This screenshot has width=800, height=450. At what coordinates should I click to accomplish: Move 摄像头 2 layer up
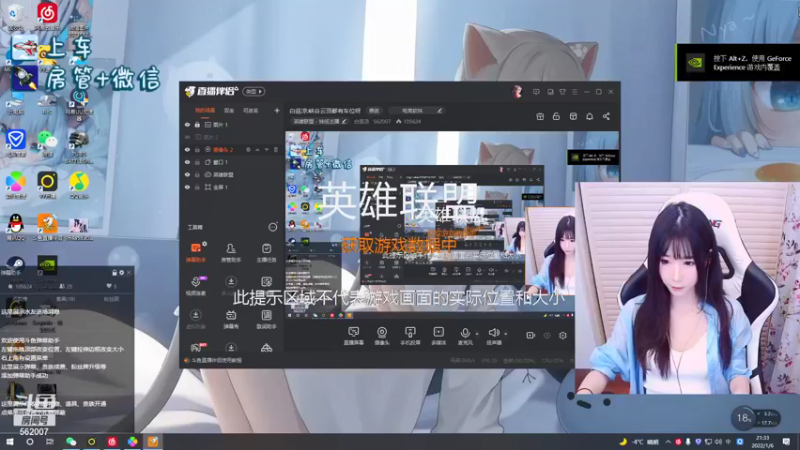[x=257, y=150]
